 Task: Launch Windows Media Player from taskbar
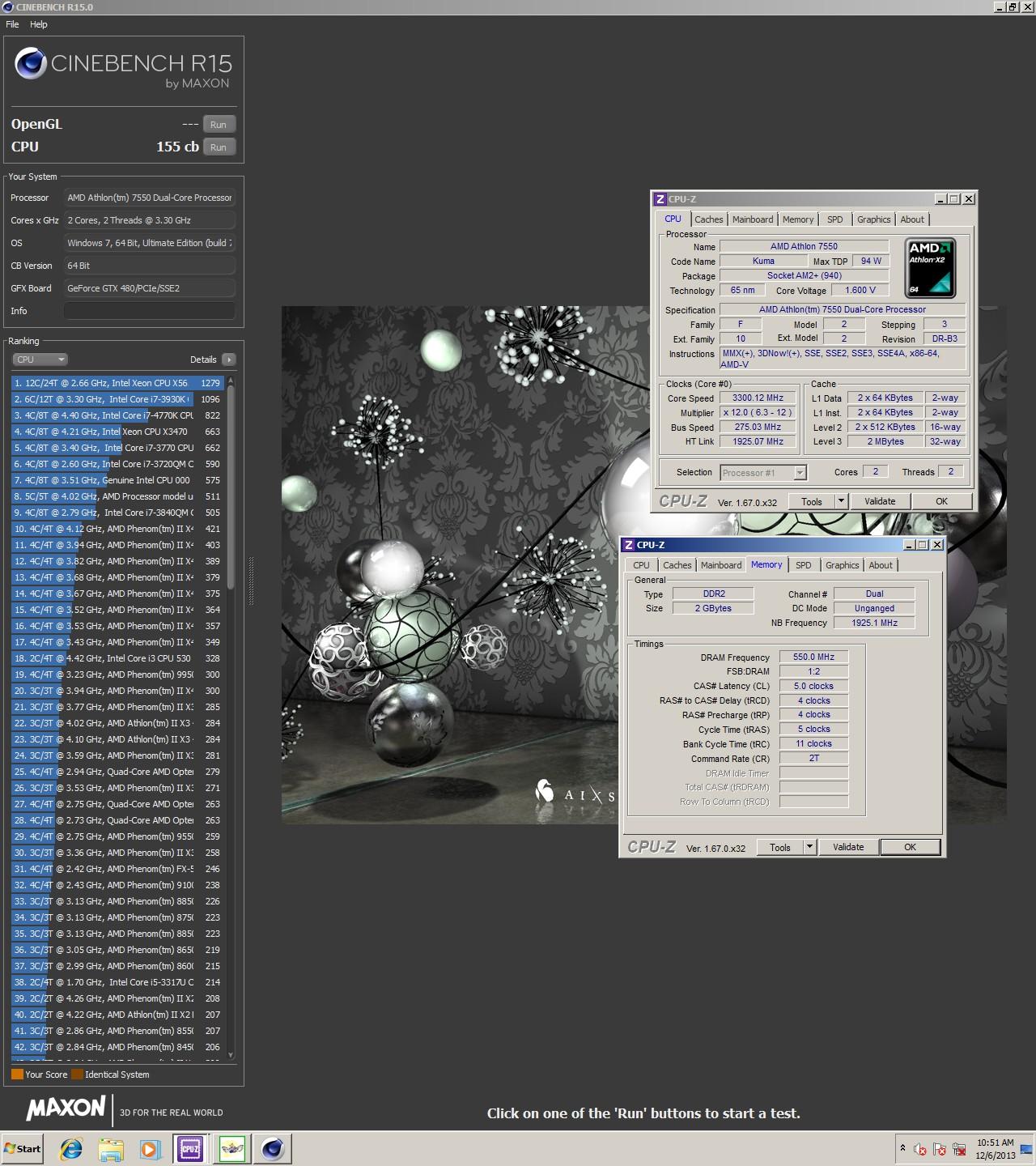[x=150, y=1148]
